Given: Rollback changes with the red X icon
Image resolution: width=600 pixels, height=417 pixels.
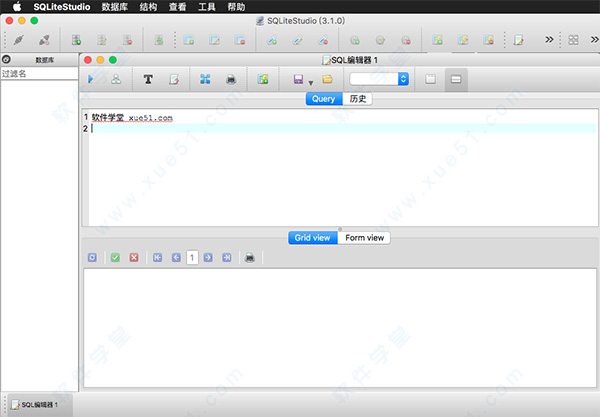Looking at the screenshot, I should pyautogui.click(x=134, y=257).
